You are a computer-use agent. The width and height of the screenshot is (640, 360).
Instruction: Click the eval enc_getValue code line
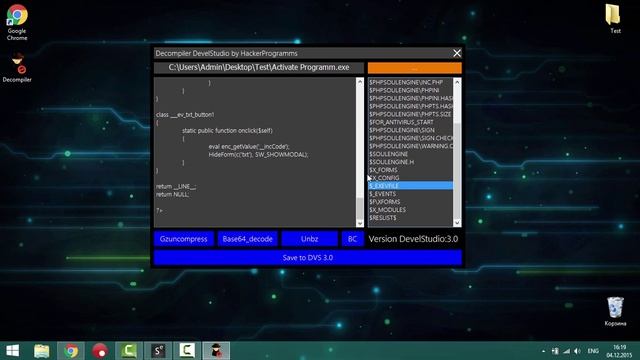(x=249, y=146)
